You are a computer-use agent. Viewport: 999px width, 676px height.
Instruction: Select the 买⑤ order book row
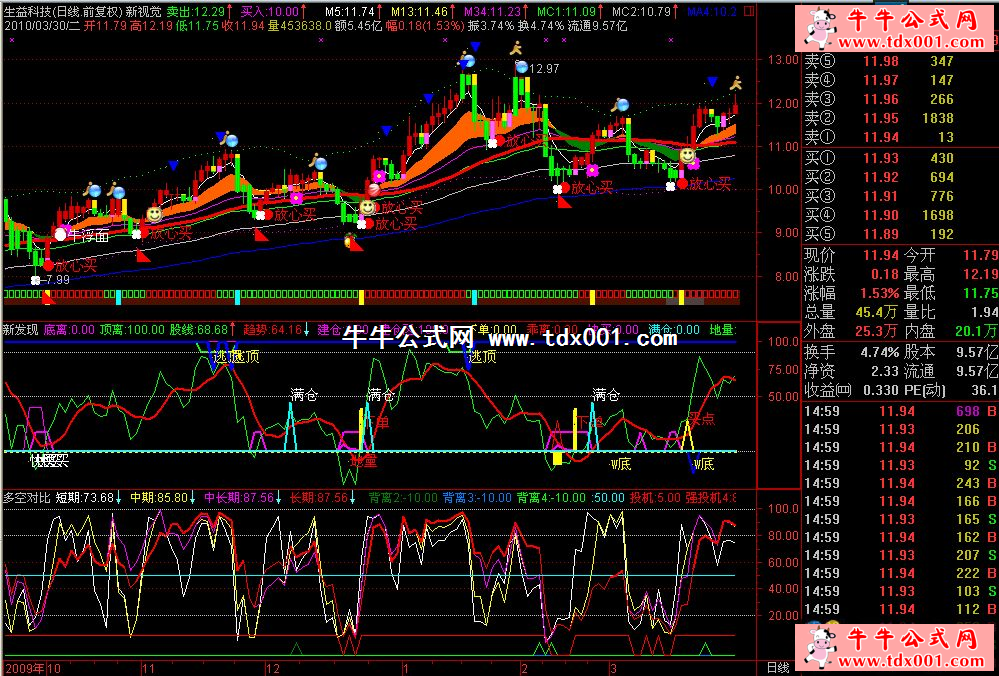[898, 234]
